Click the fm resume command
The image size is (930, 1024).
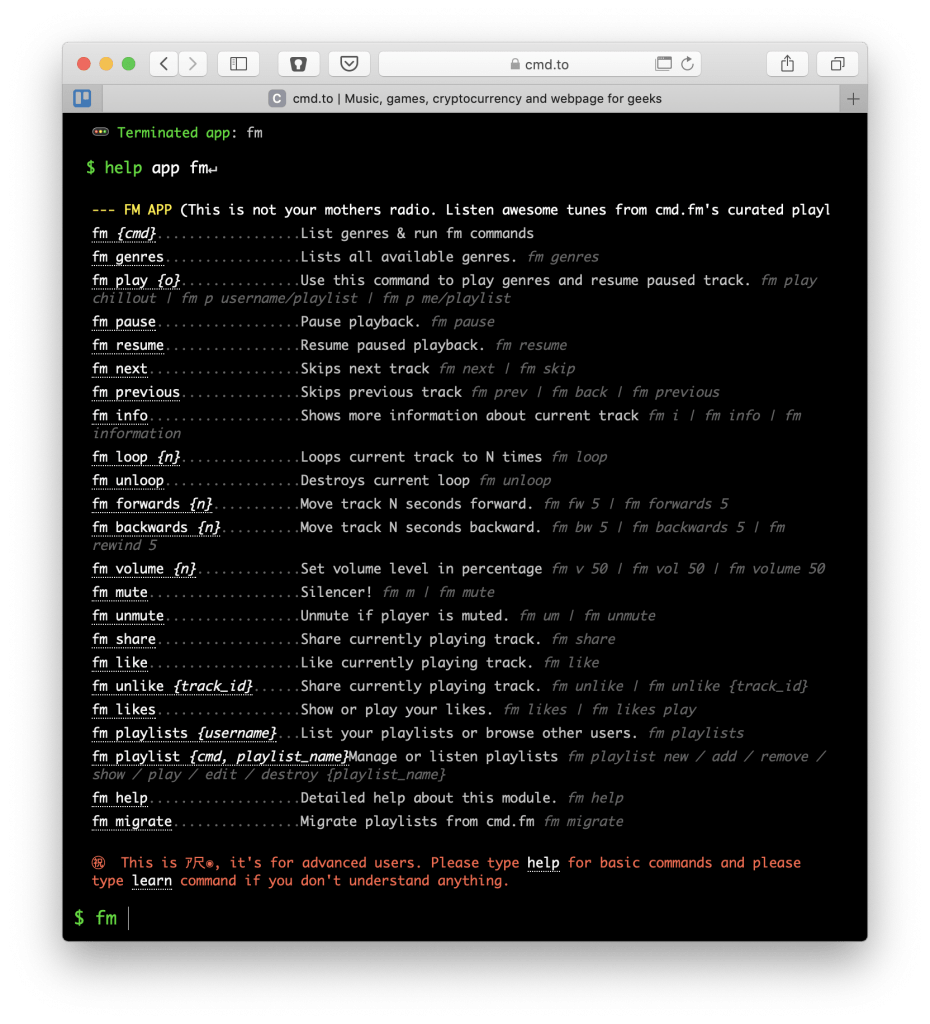[x=128, y=345]
